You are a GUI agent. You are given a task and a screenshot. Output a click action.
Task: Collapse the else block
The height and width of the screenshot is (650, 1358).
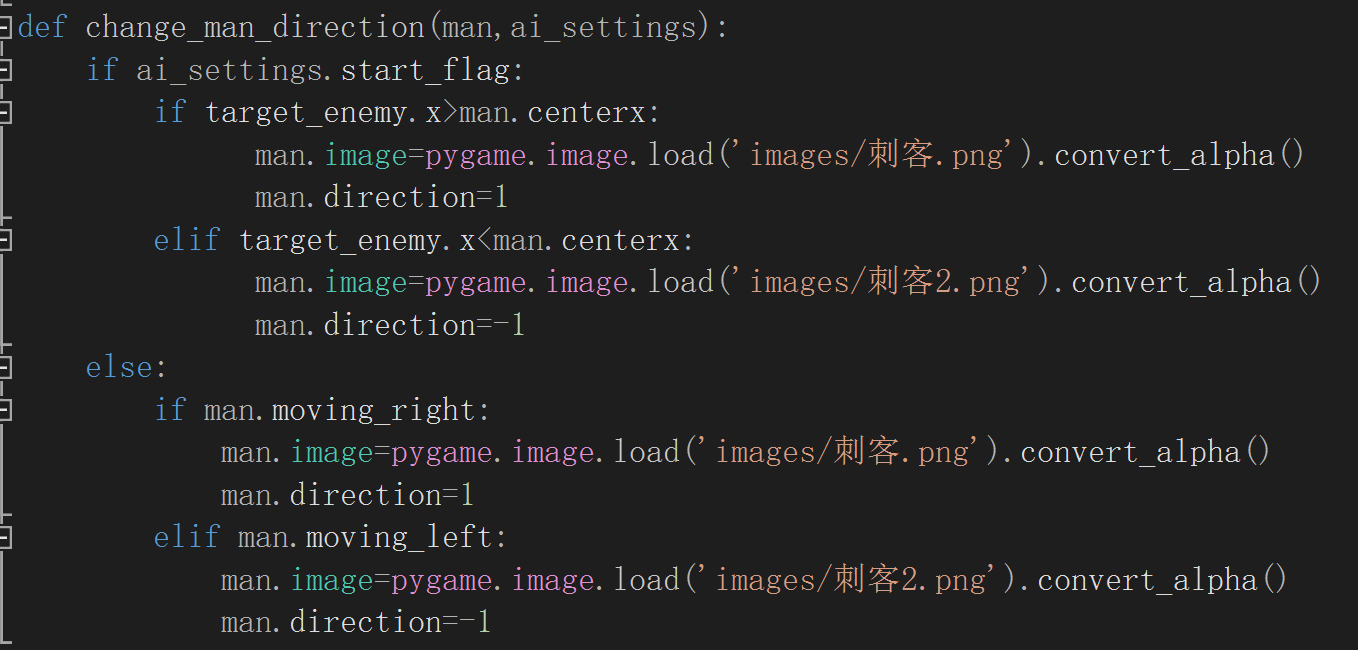pyautogui.click(x=5, y=367)
